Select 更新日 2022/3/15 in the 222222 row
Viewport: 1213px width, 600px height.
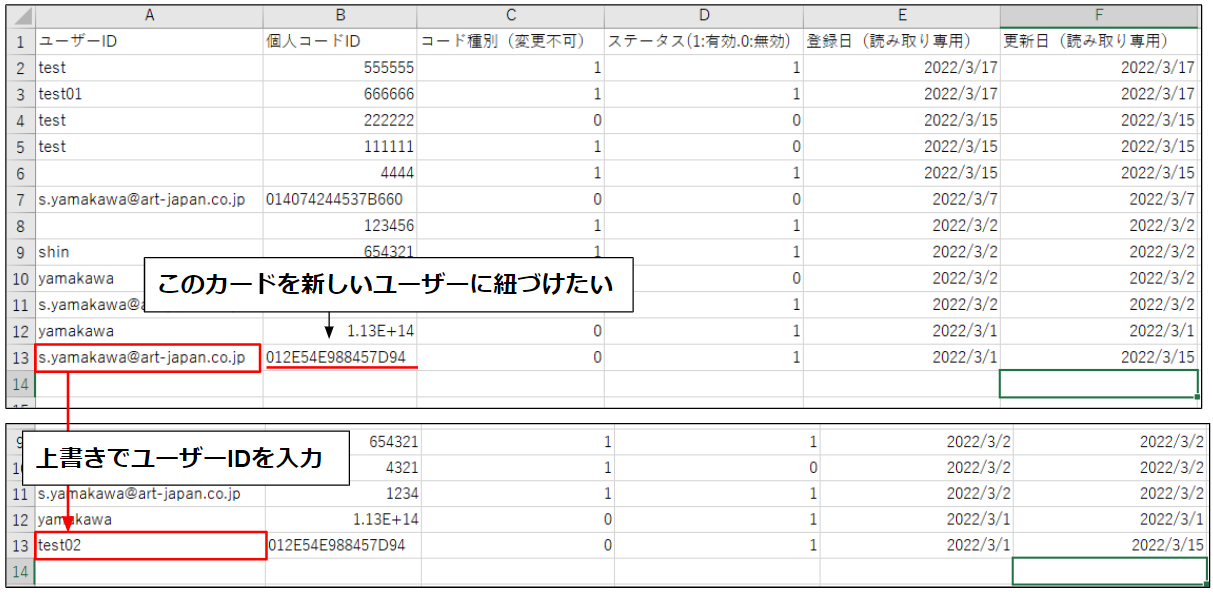point(1099,120)
